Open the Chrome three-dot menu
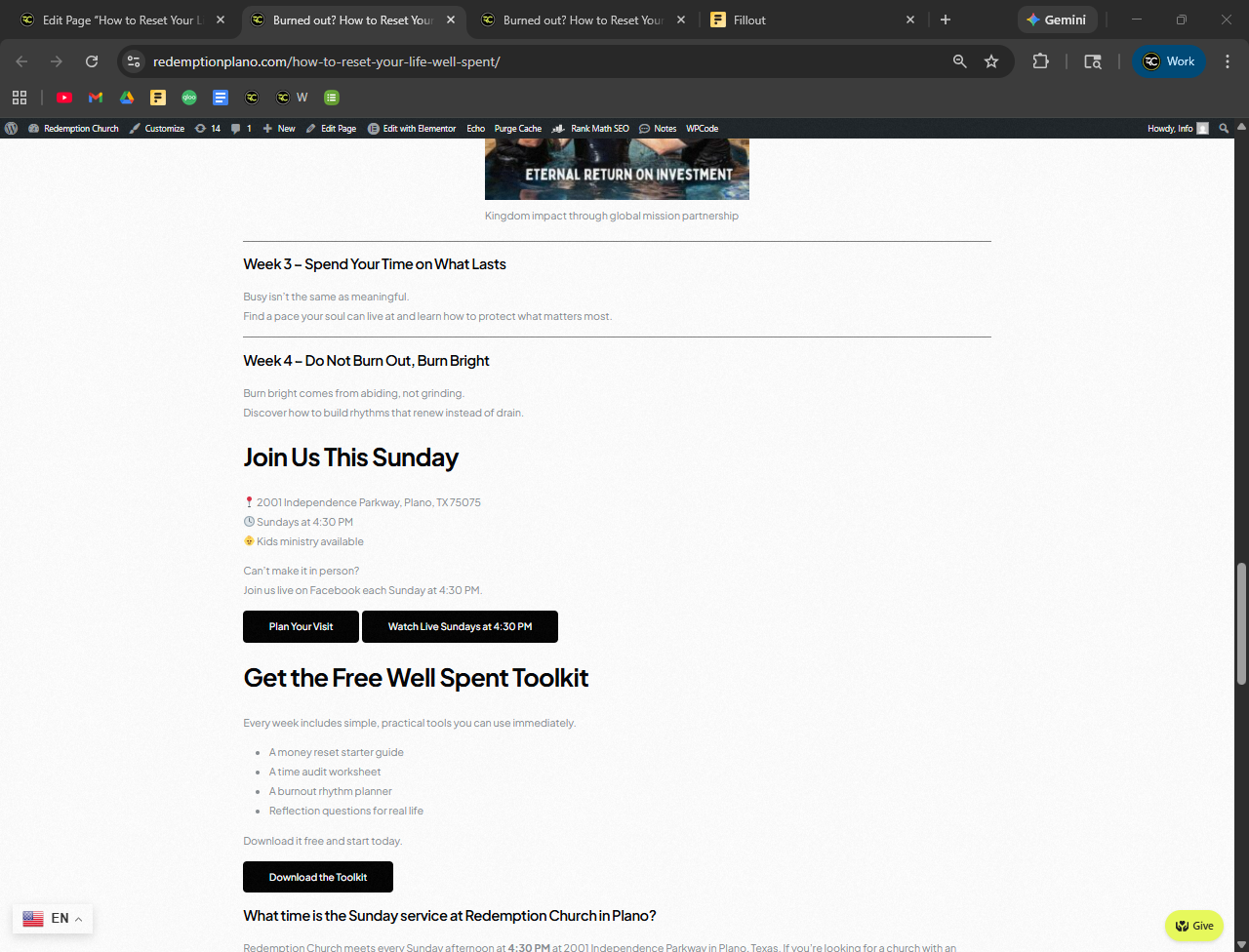Image resolution: width=1249 pixels, height=952 pixels. click(x=1228, y=61)
